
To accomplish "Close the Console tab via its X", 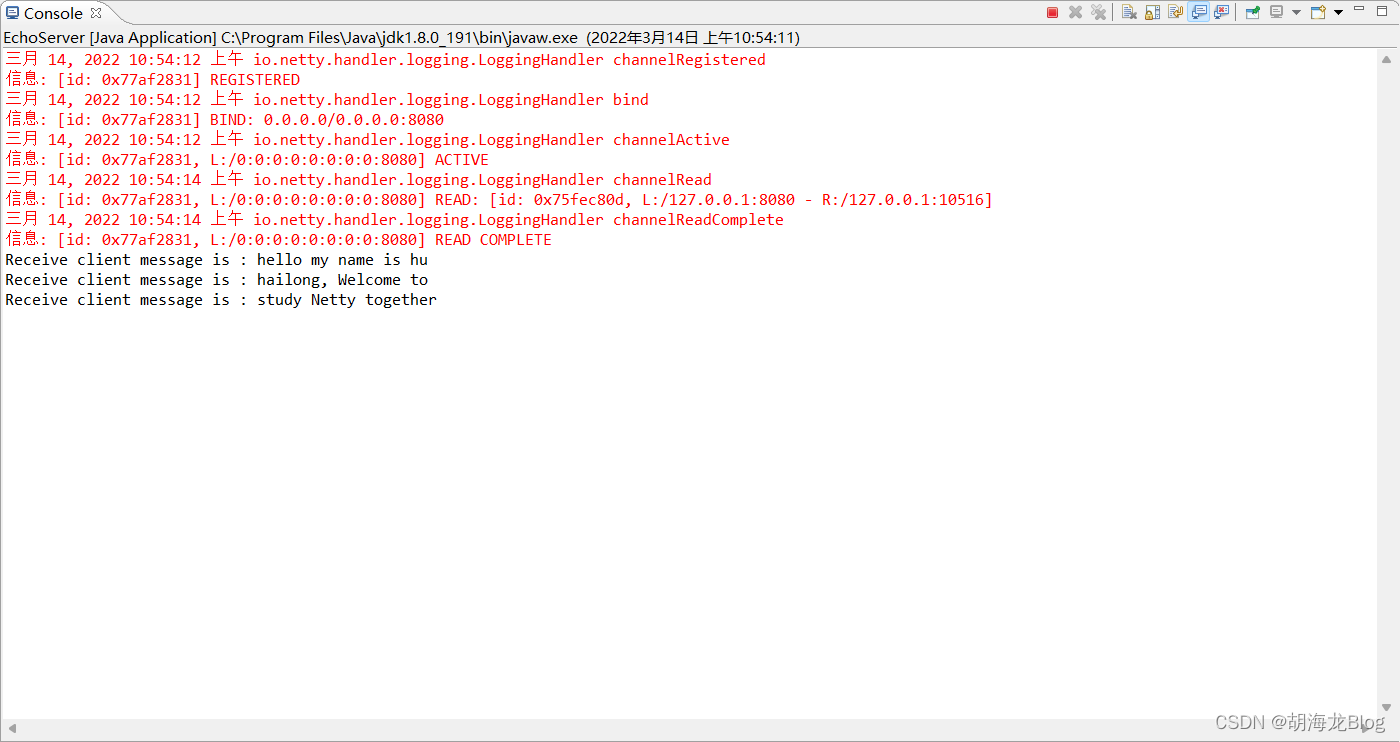I will [x=96, y=13].
